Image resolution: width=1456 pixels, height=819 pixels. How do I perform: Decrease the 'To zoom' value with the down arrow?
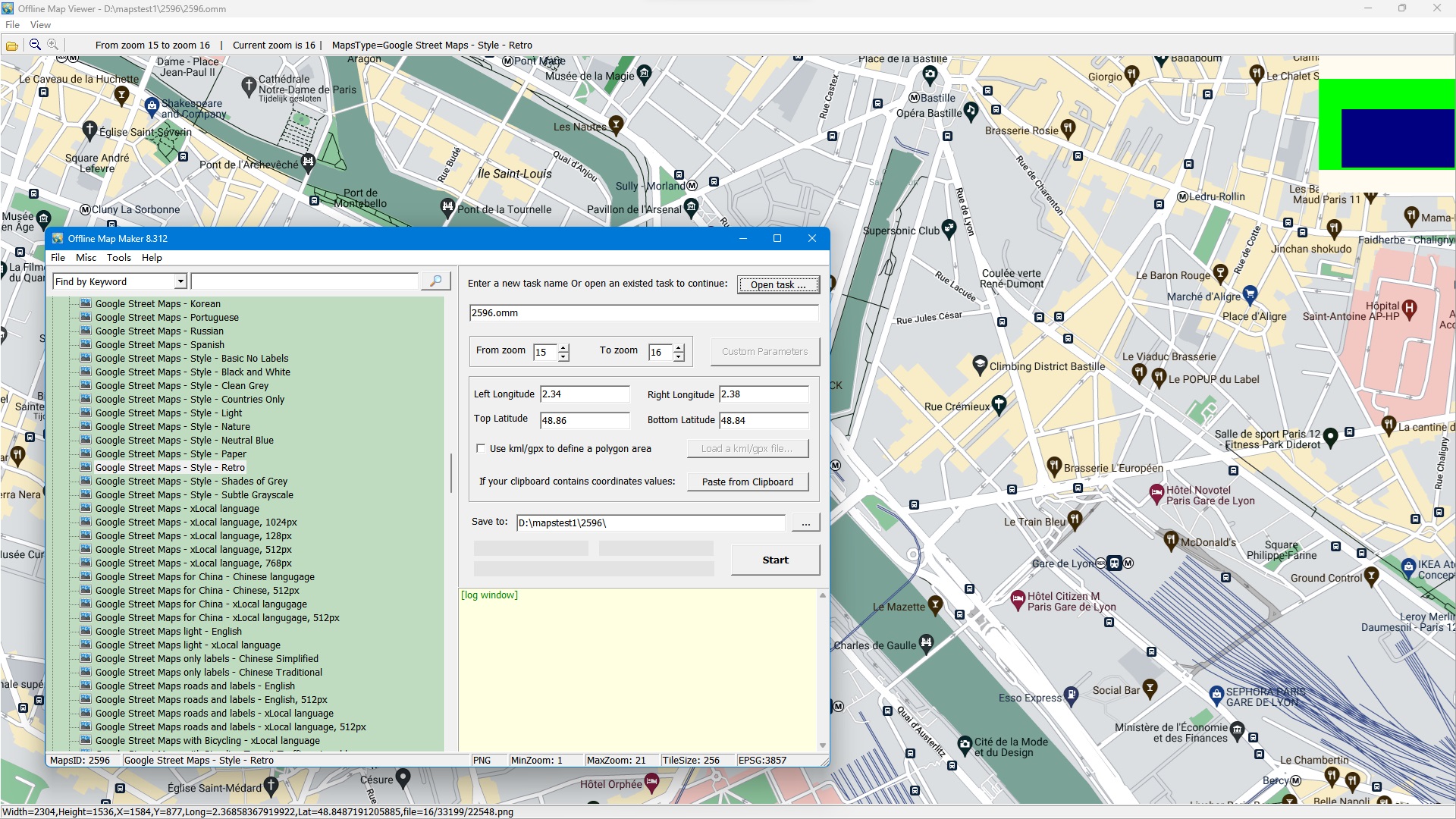point(679,356)
